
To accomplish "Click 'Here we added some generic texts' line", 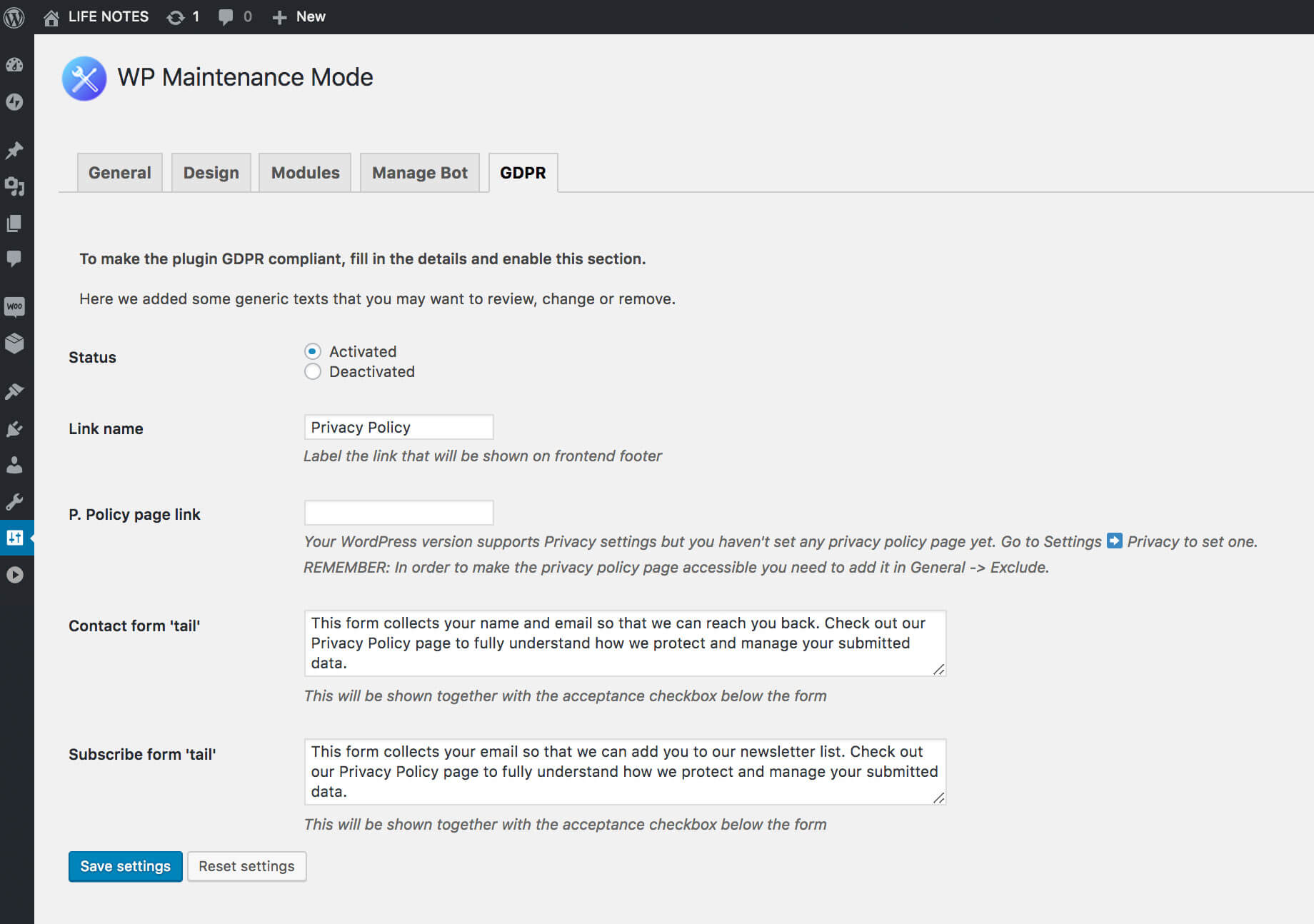I will [377, 298].
